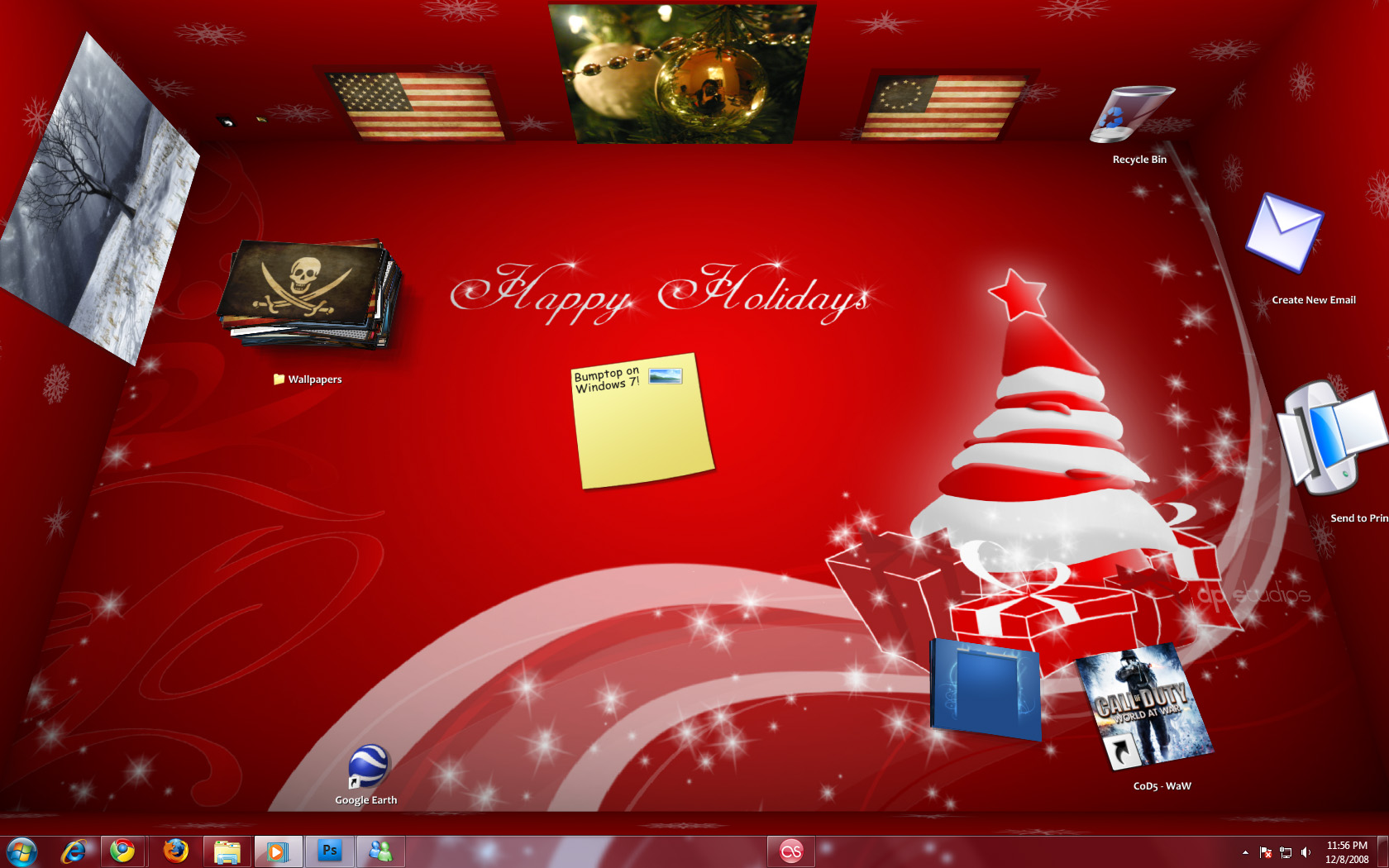Open Windows Media Player from the taskbar

point(279,851)
